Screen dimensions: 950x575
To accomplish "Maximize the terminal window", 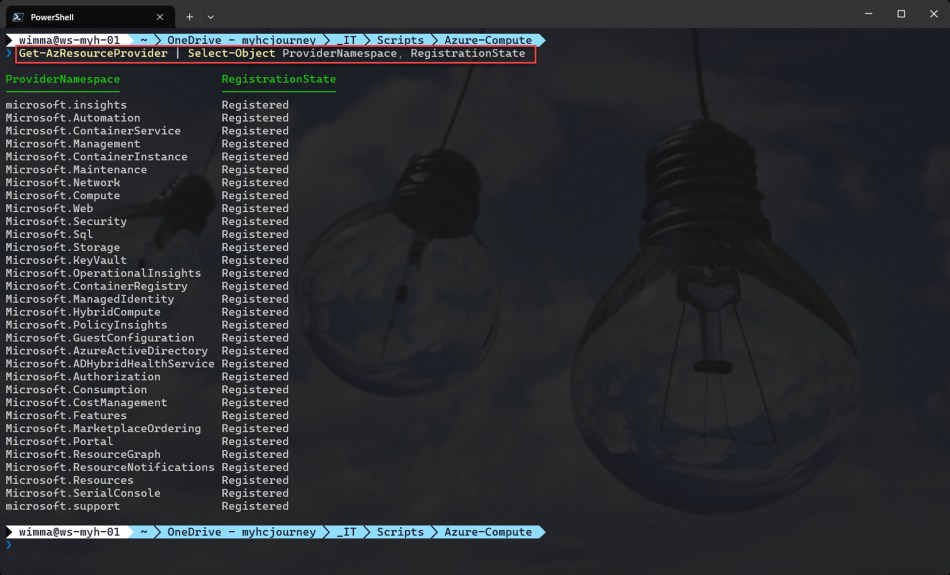I will coord(900,14).
